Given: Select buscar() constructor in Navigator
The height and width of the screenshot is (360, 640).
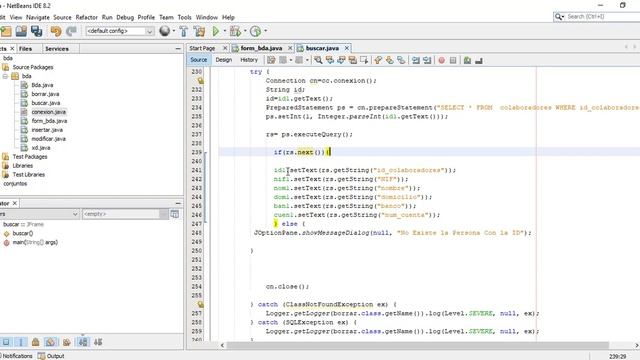Looking at the screenshot, I should [x=23, y=233].
